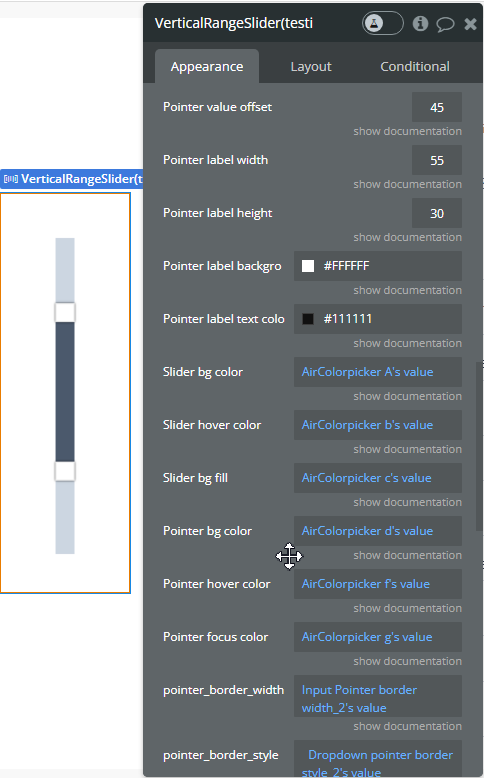Open the dark #111111 color swatch

point(308,319)
